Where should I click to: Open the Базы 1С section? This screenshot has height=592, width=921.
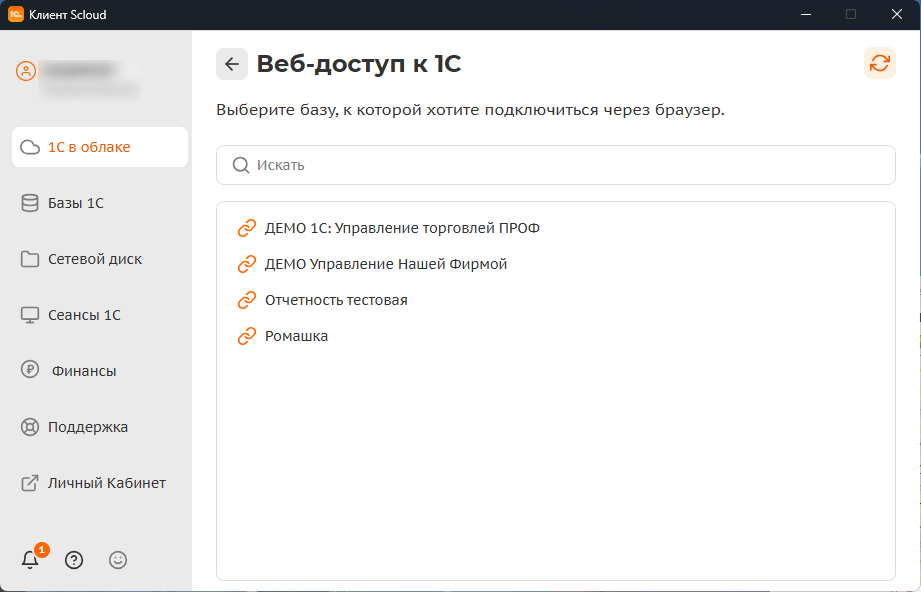100,203
